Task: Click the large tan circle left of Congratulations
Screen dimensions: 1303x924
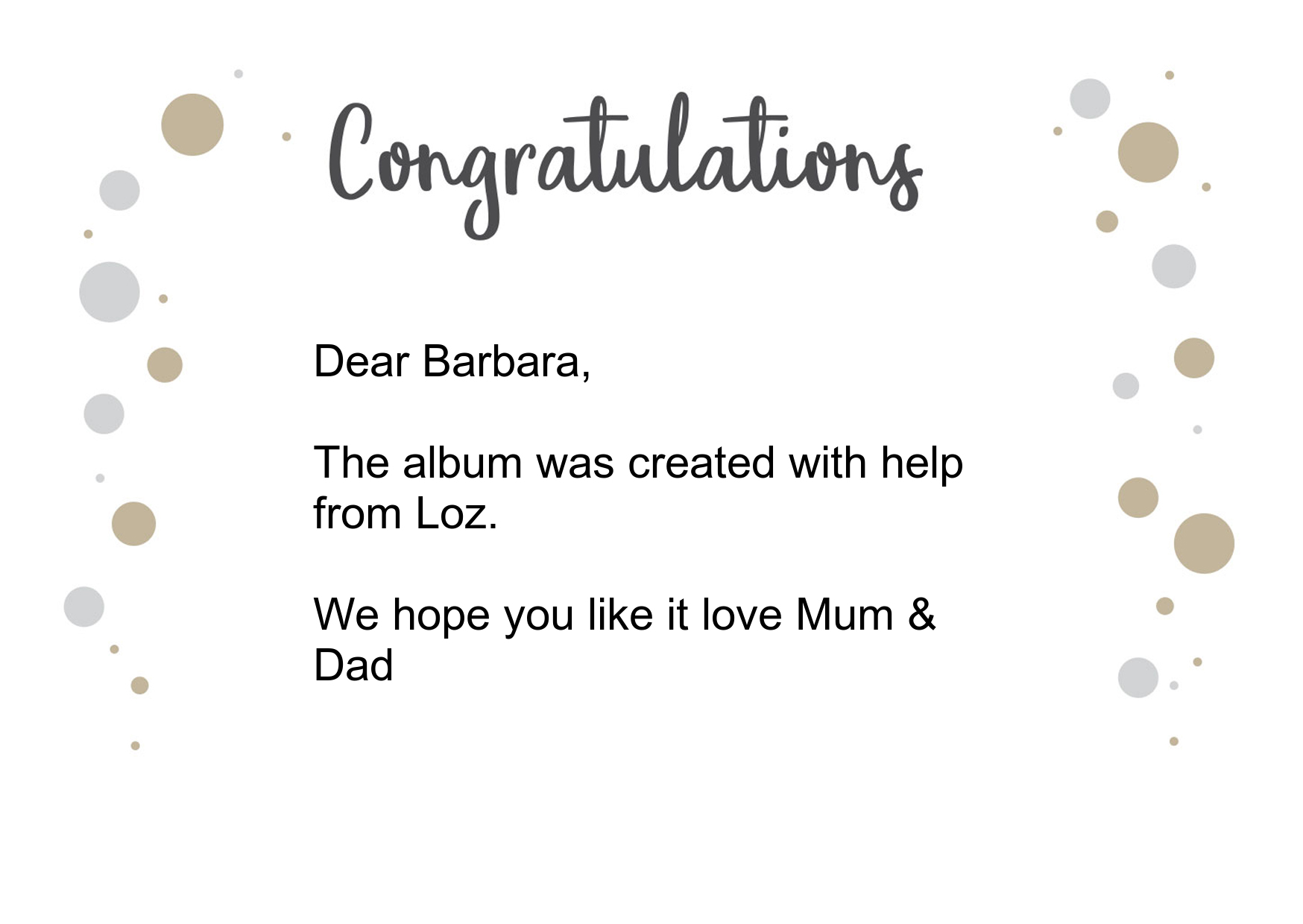Action: pyautogui.click(x=192, y=124)
